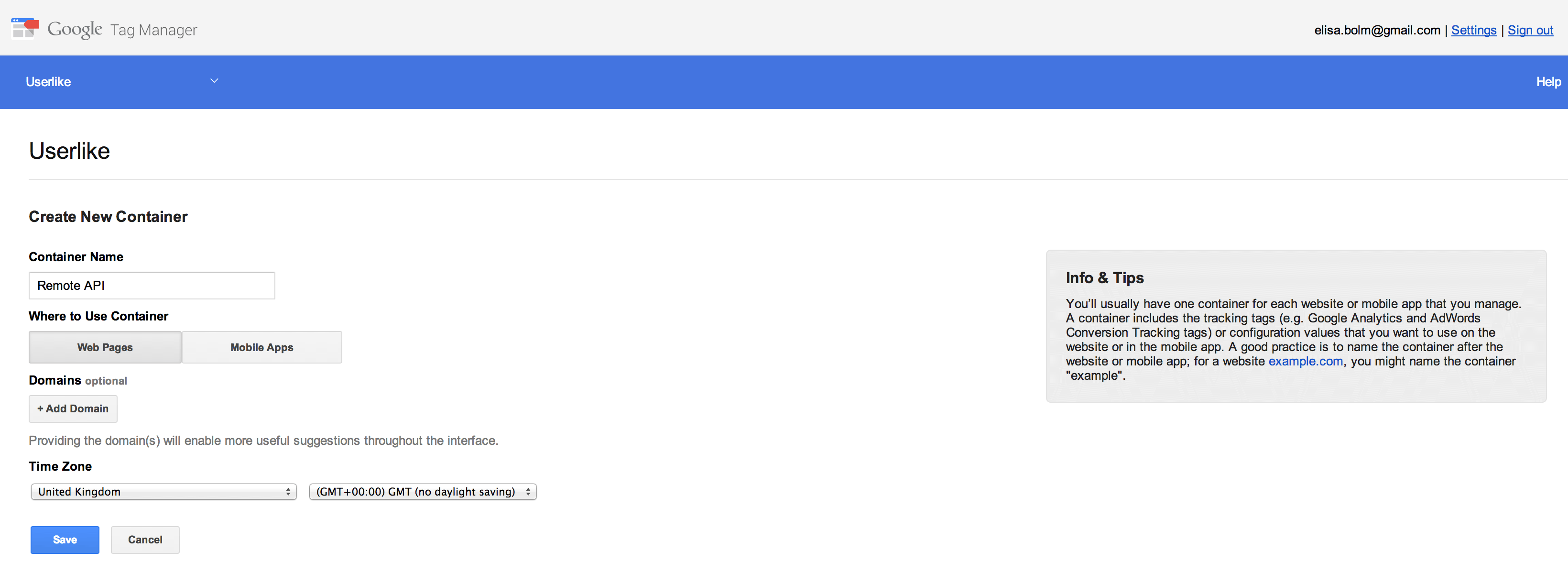1568x574 pixels.
Task: Open the United Kingdom country dropdown
Action: tap(164, 492)
